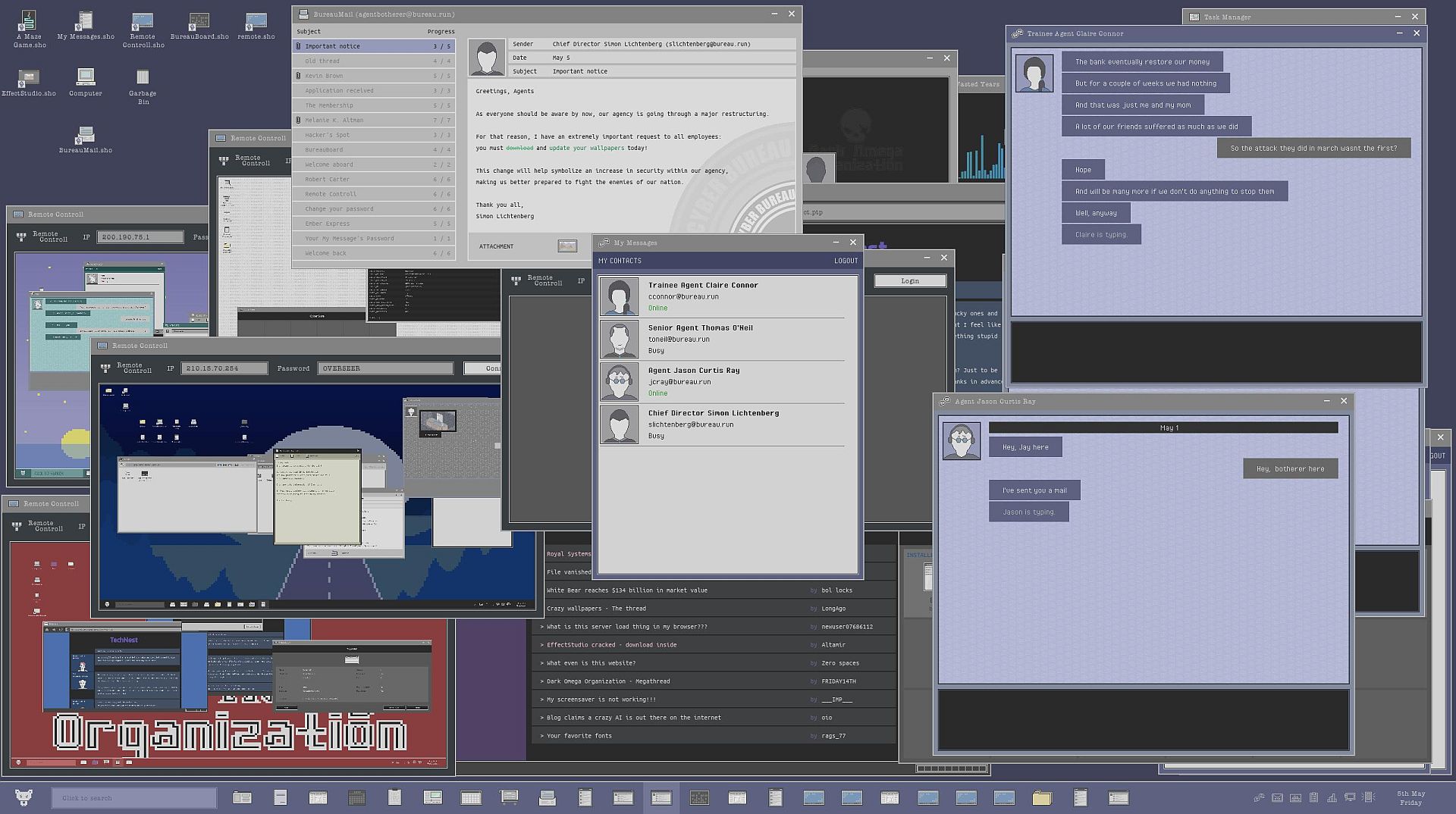
Task: Click the taskbar 'Click to search' field
Action: 134,797
